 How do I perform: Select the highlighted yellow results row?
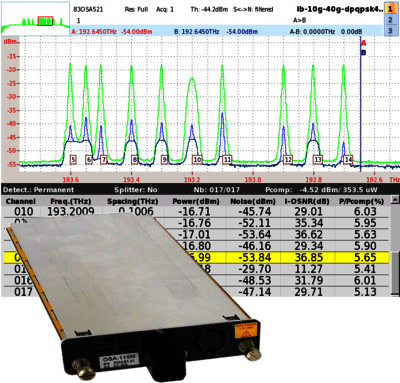[196, 258]
